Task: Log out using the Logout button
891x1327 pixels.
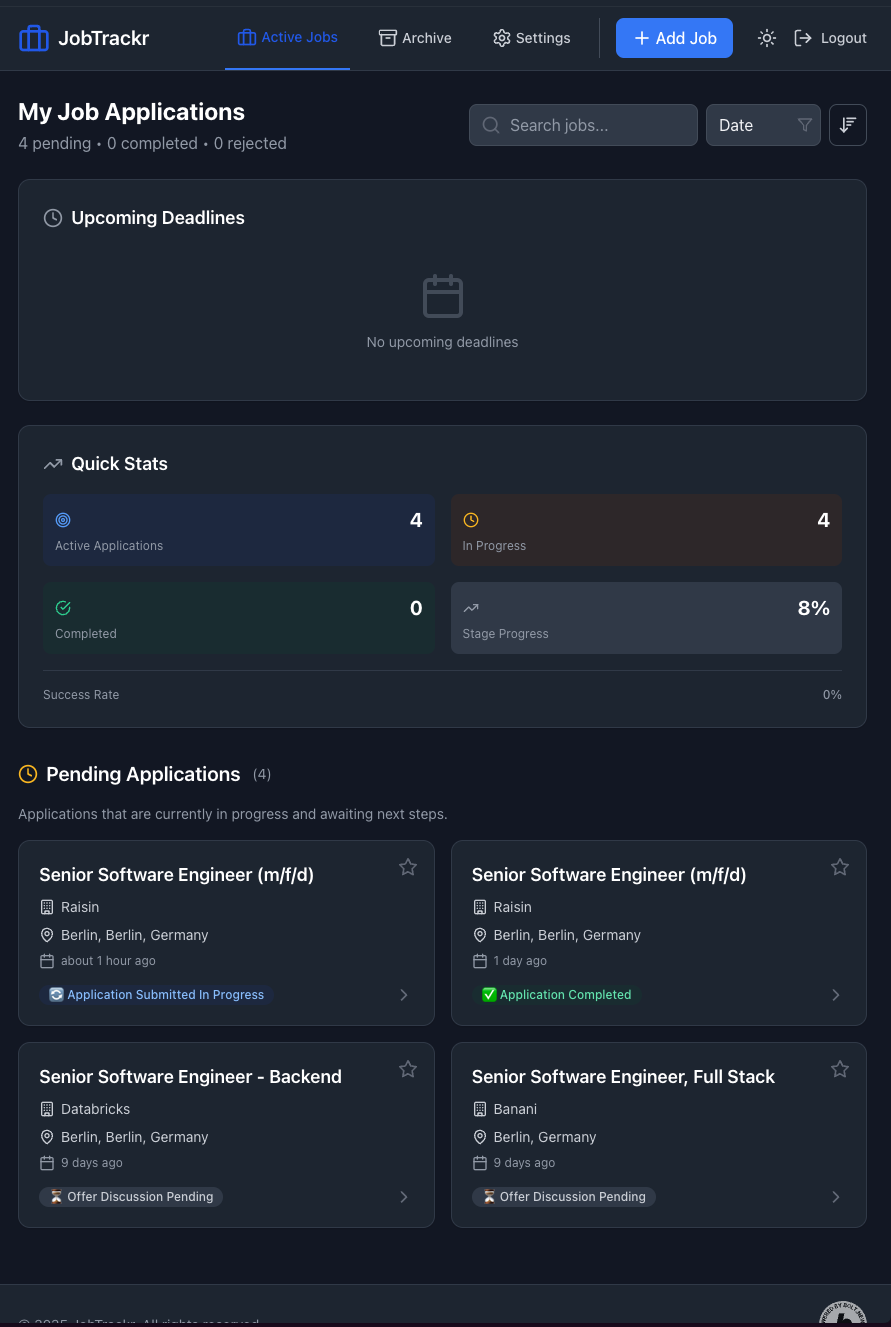Action: pos(831,38)
